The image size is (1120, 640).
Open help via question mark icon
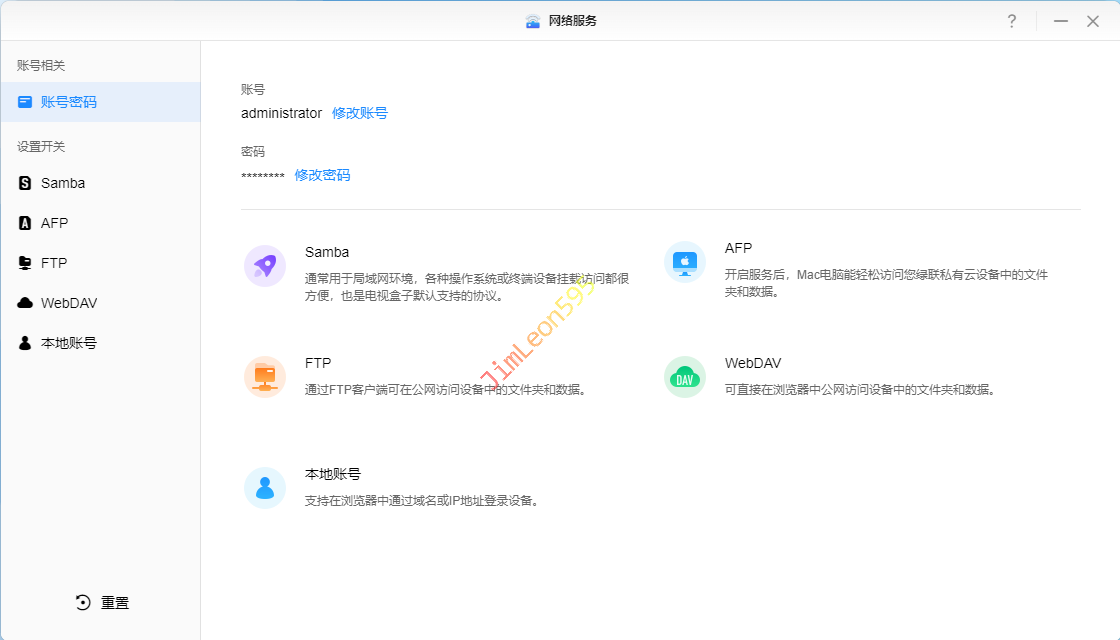pyautogui.click(x=1012, y=21)
